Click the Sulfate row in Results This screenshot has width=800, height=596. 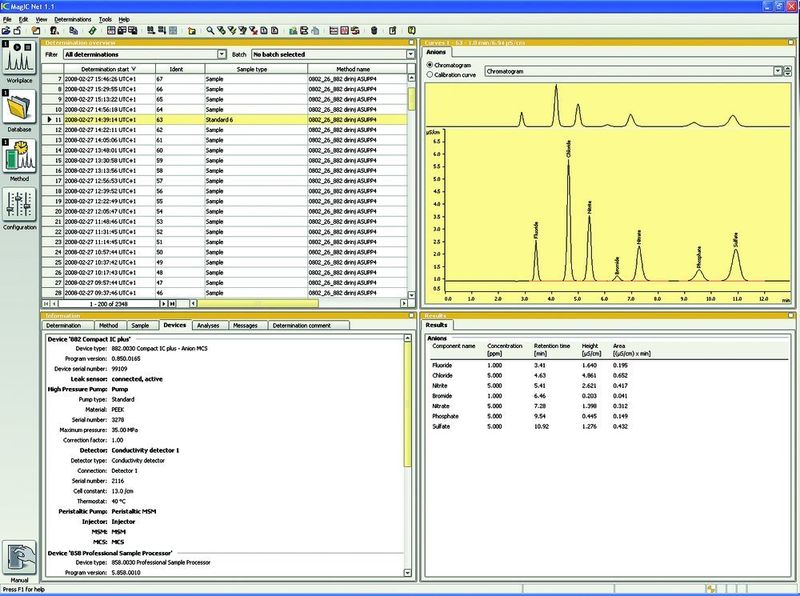(607, 427)
